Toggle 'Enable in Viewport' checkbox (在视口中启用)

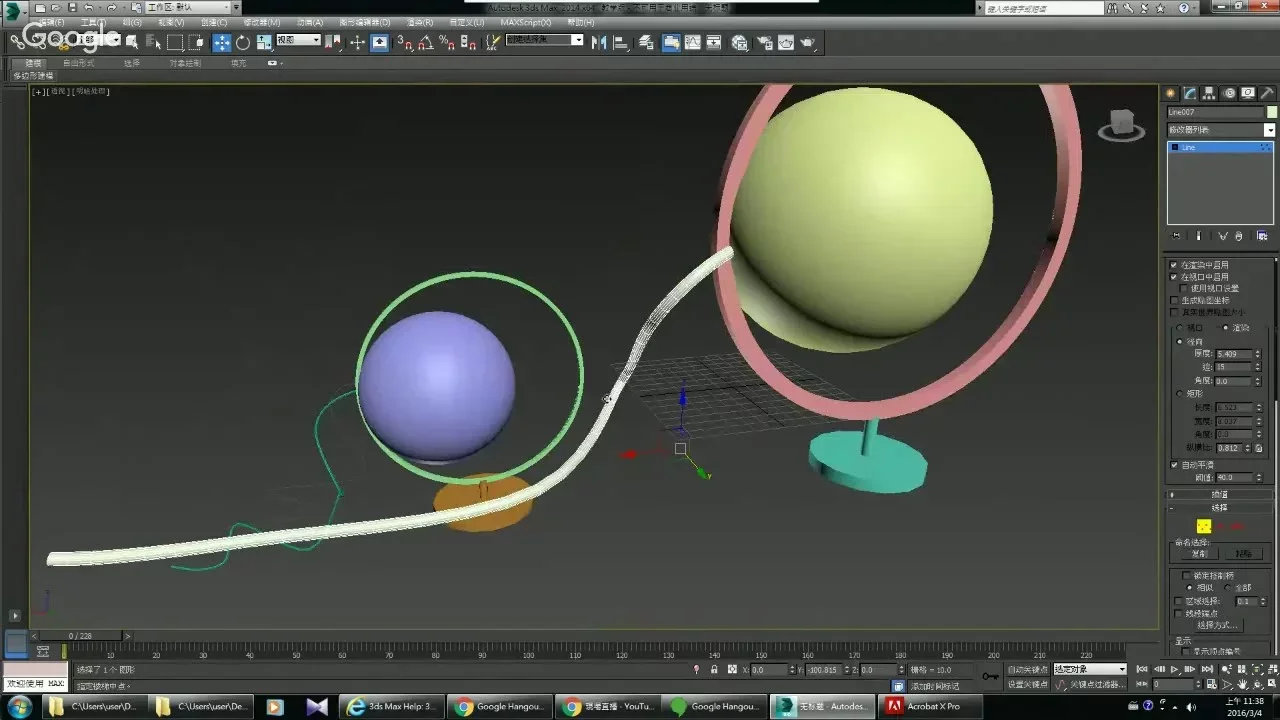tap(1174, 277)
